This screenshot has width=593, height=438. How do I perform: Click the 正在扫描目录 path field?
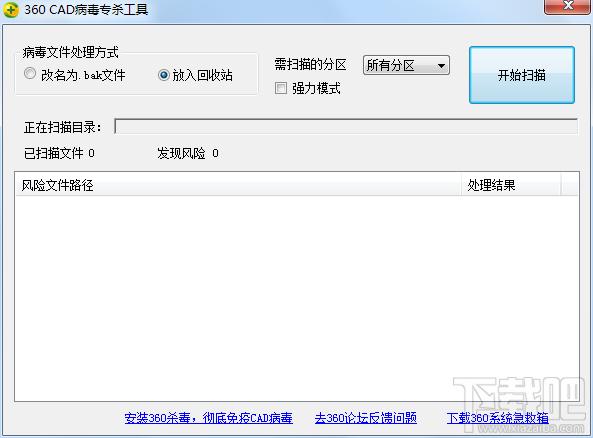tap(346, 126)
